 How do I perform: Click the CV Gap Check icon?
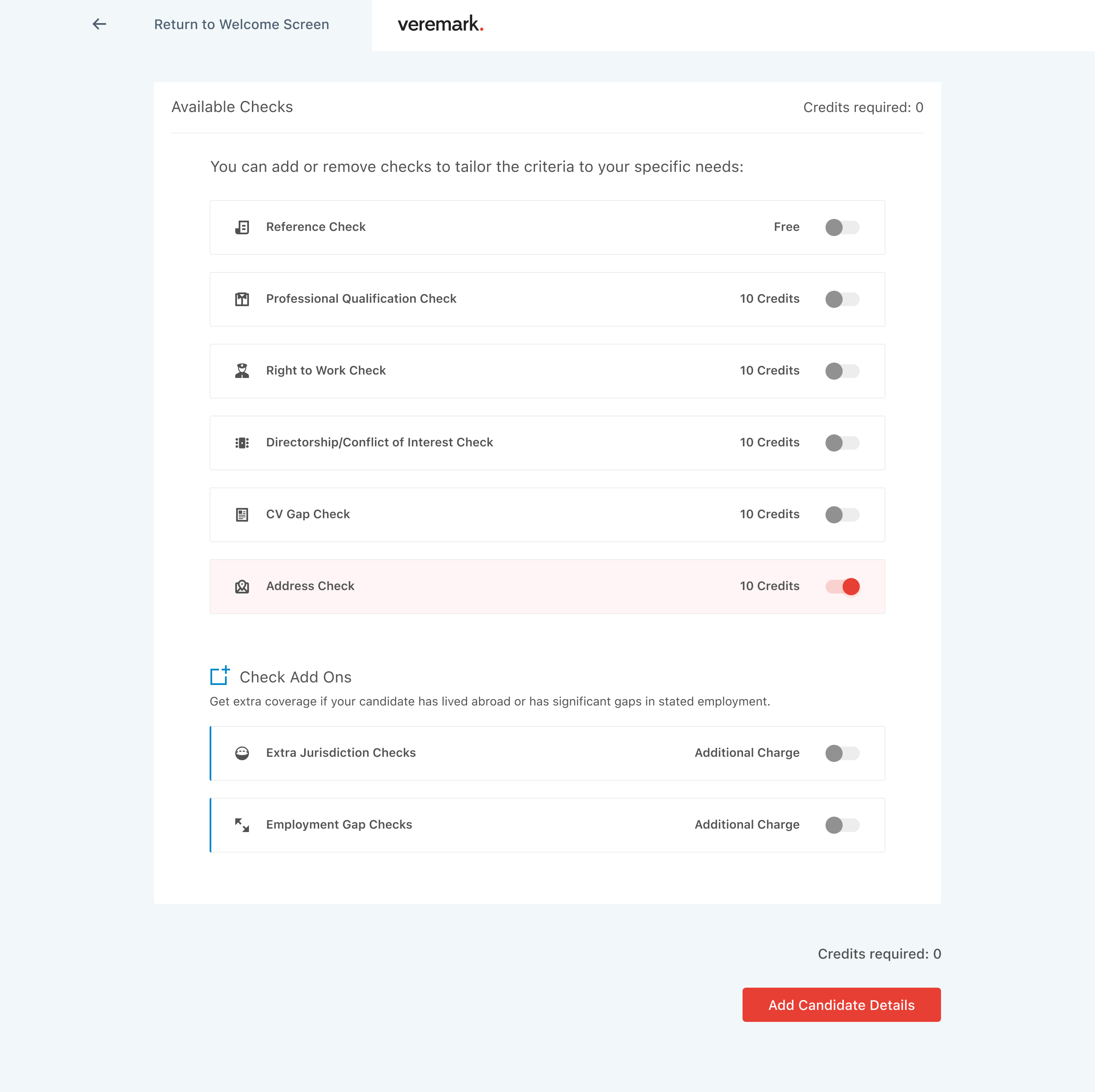coord(242,514)
